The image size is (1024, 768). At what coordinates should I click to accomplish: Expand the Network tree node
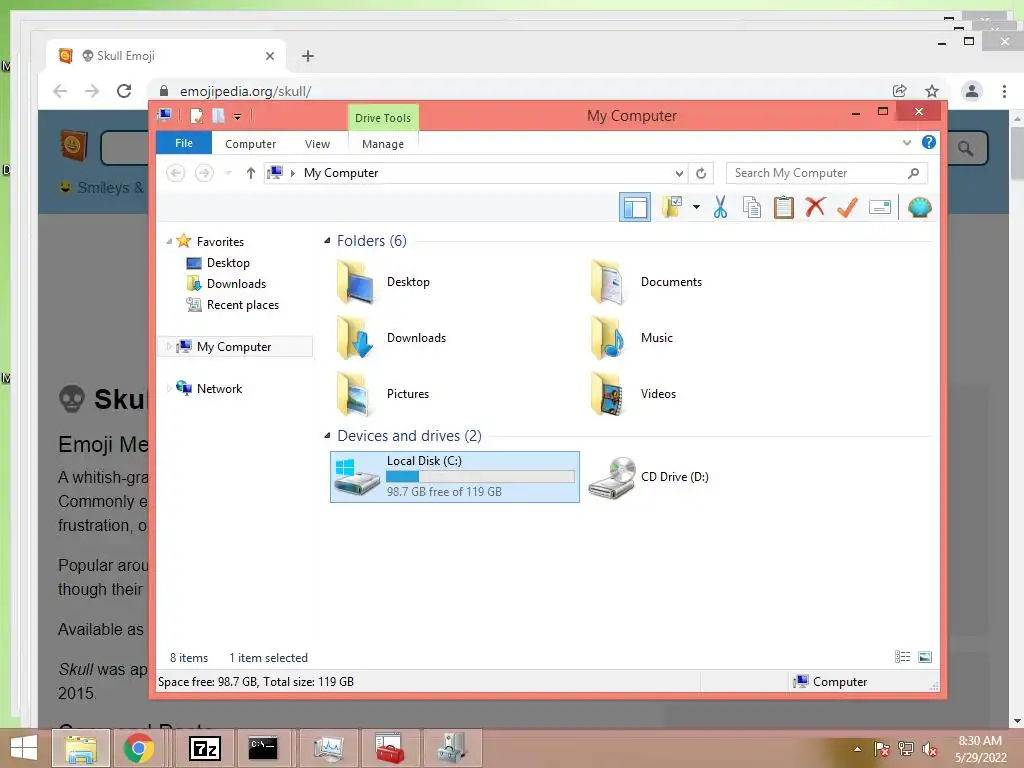169,389
